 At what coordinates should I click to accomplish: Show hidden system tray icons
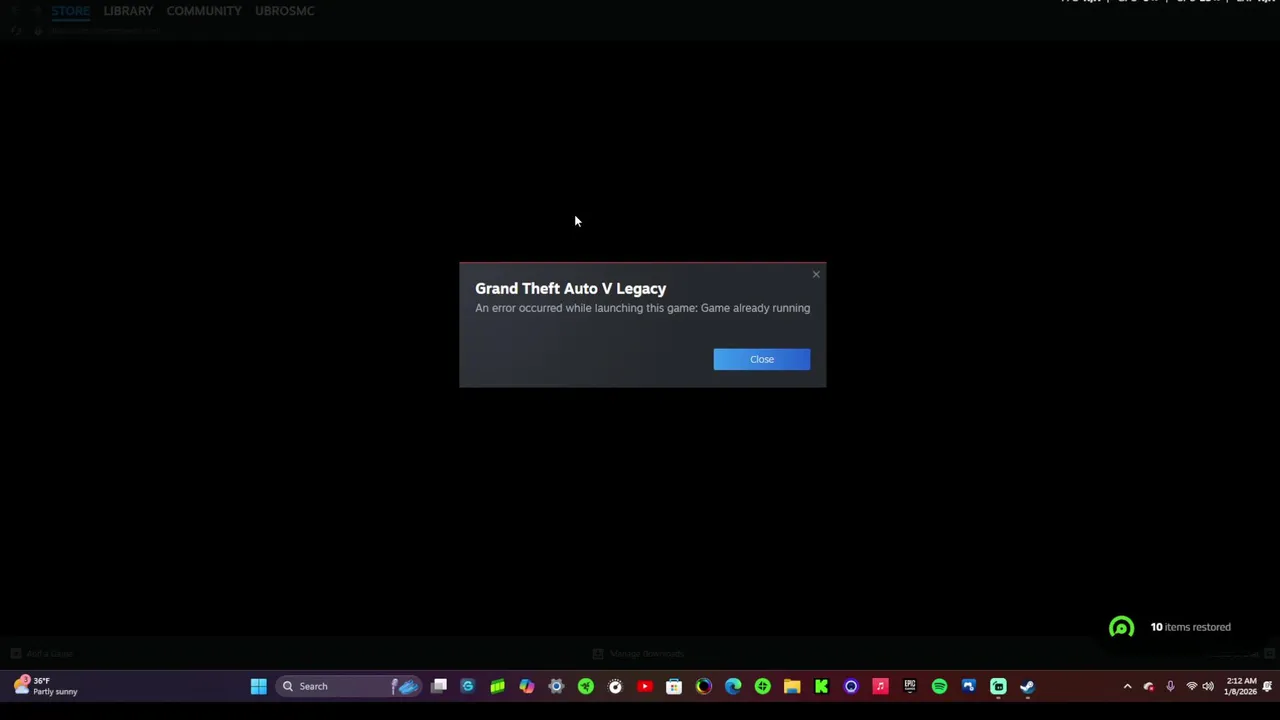1127,686
